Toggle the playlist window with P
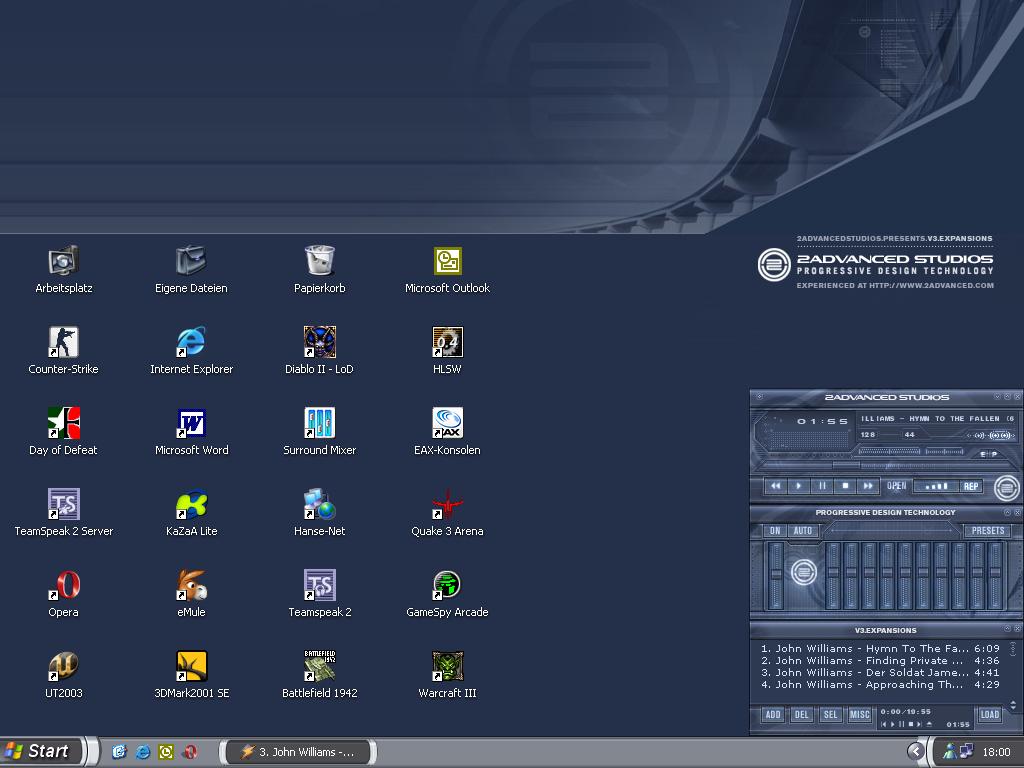Screen dimensions: 1024x768 995,455
